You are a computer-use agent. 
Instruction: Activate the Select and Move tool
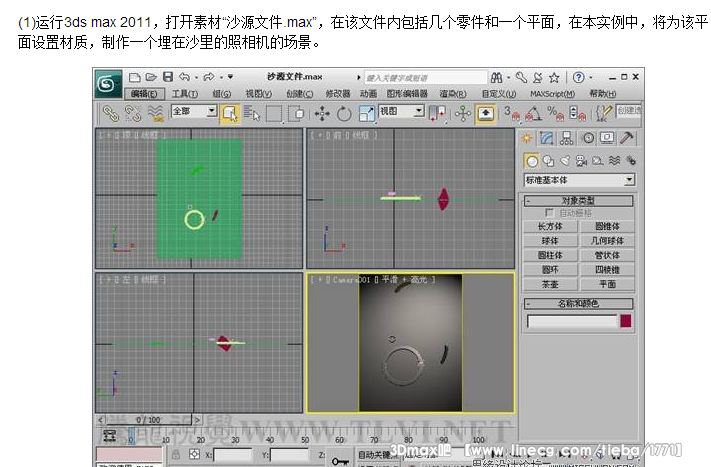(322, 113)
